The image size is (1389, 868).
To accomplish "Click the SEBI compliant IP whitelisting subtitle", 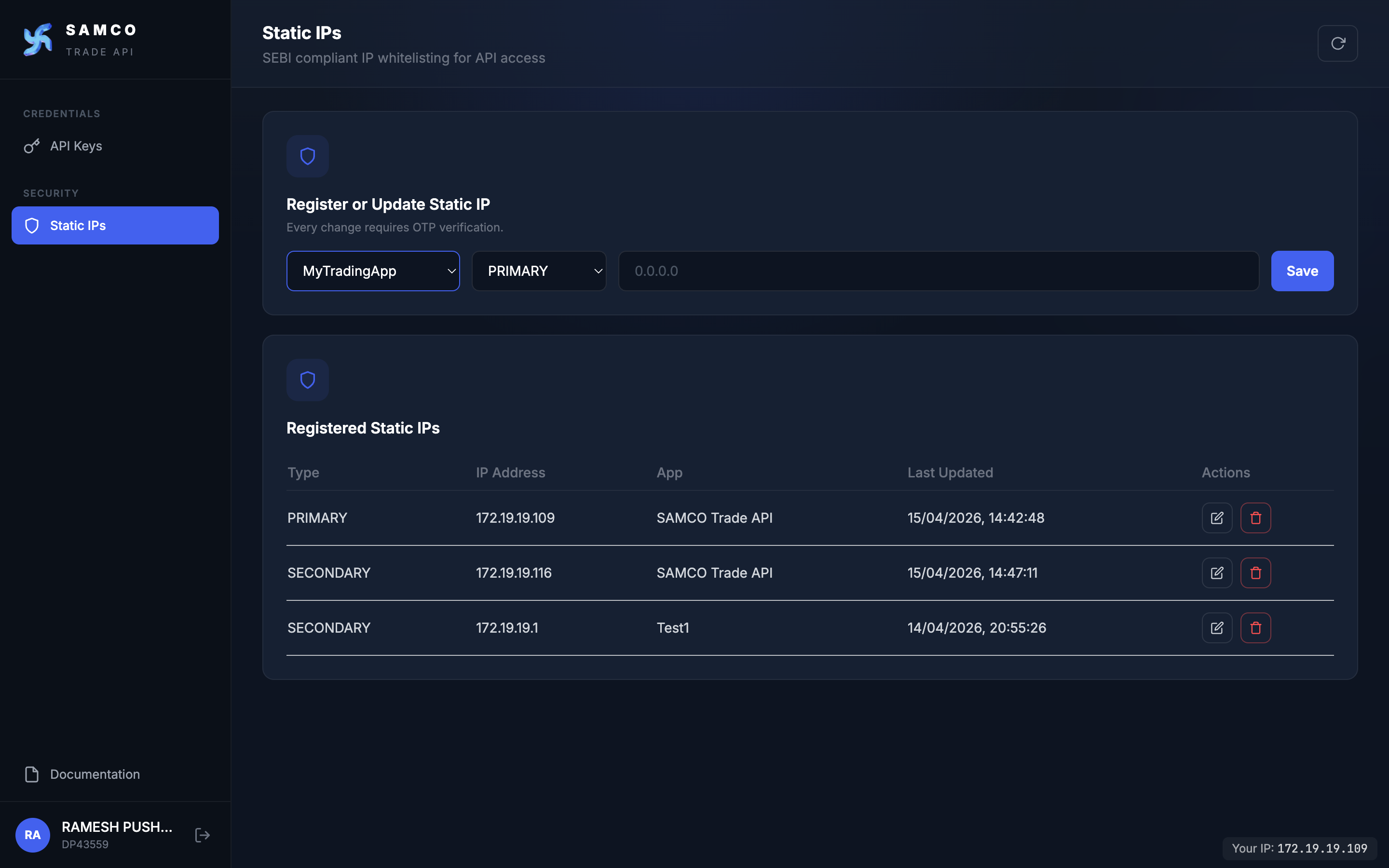I will pyautogui.click(x=404, y=58).
